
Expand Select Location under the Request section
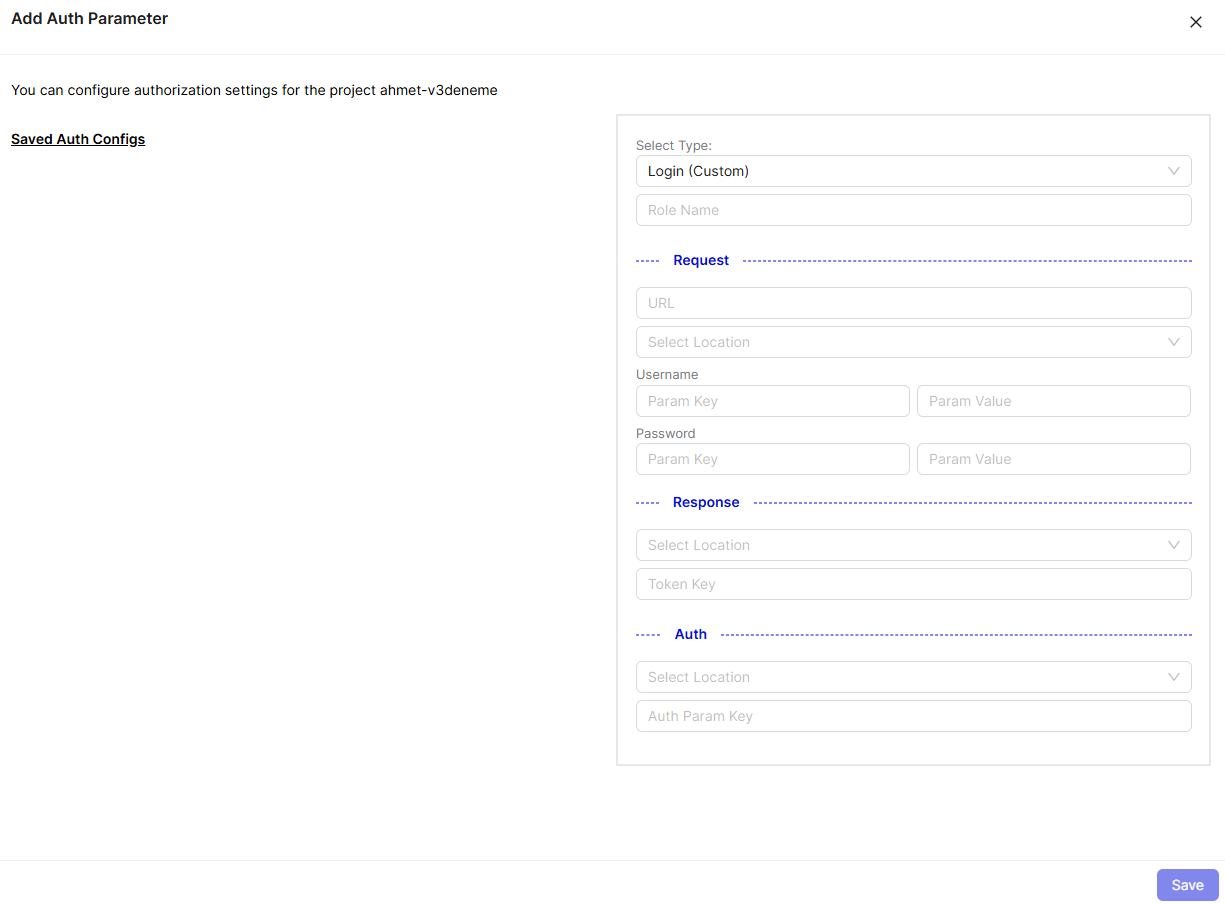click(x=900, y=342)
